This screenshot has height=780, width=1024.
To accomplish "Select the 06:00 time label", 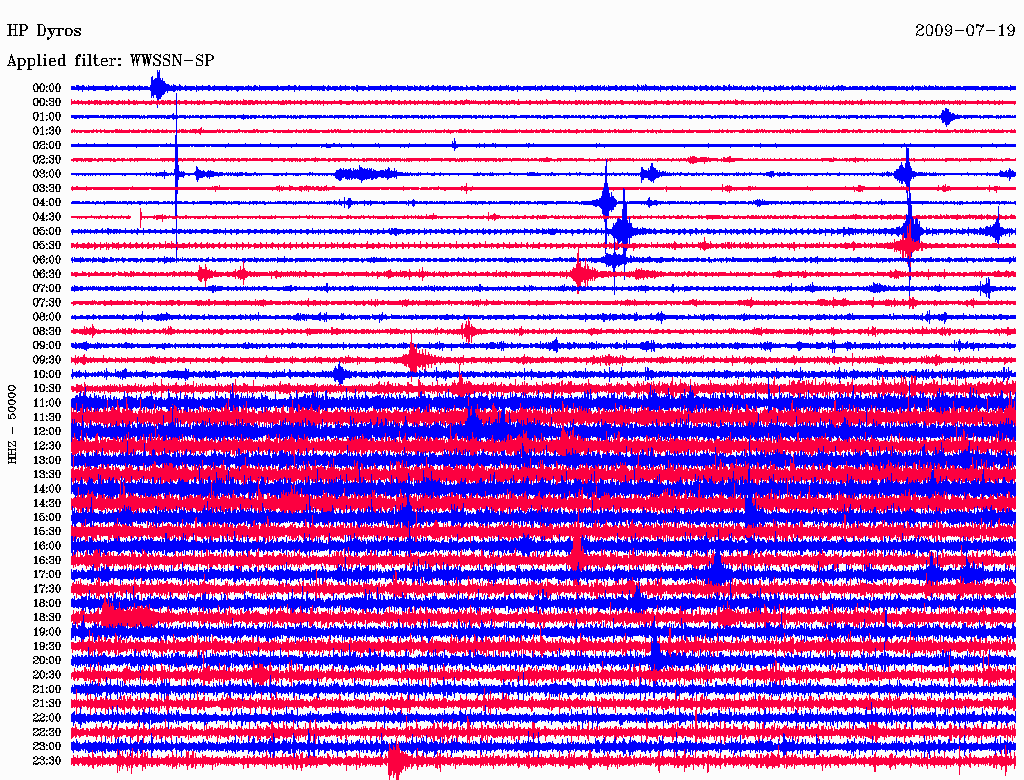I will click(46, 259).
